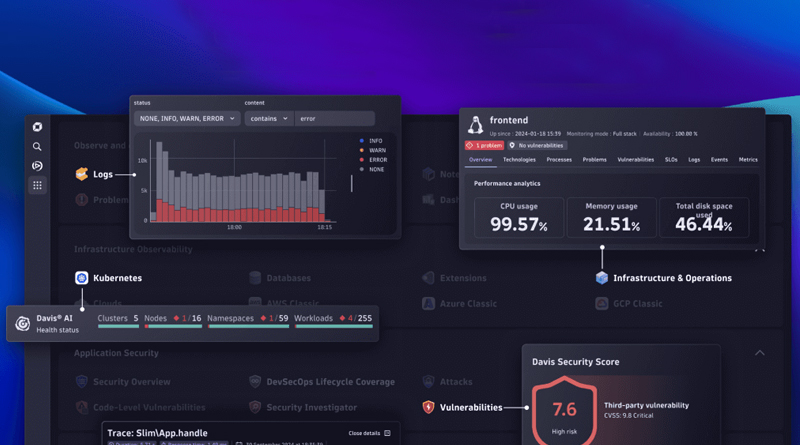Click the Extensions app icon
The width and height of the screenshot is (800, 445).
(x=429, y=278)
